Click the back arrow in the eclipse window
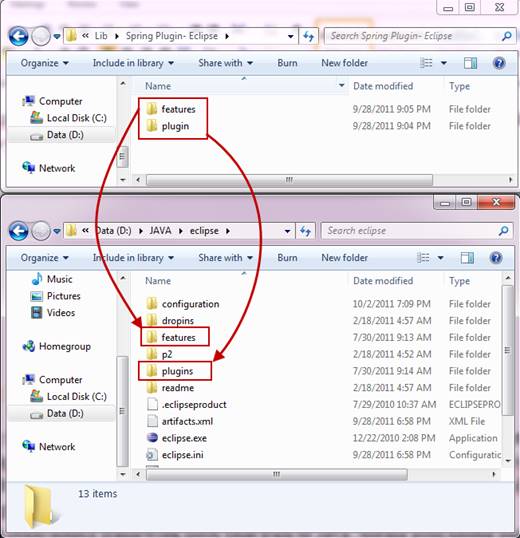This screenshot has height=538, width=520. coord(18,231)
